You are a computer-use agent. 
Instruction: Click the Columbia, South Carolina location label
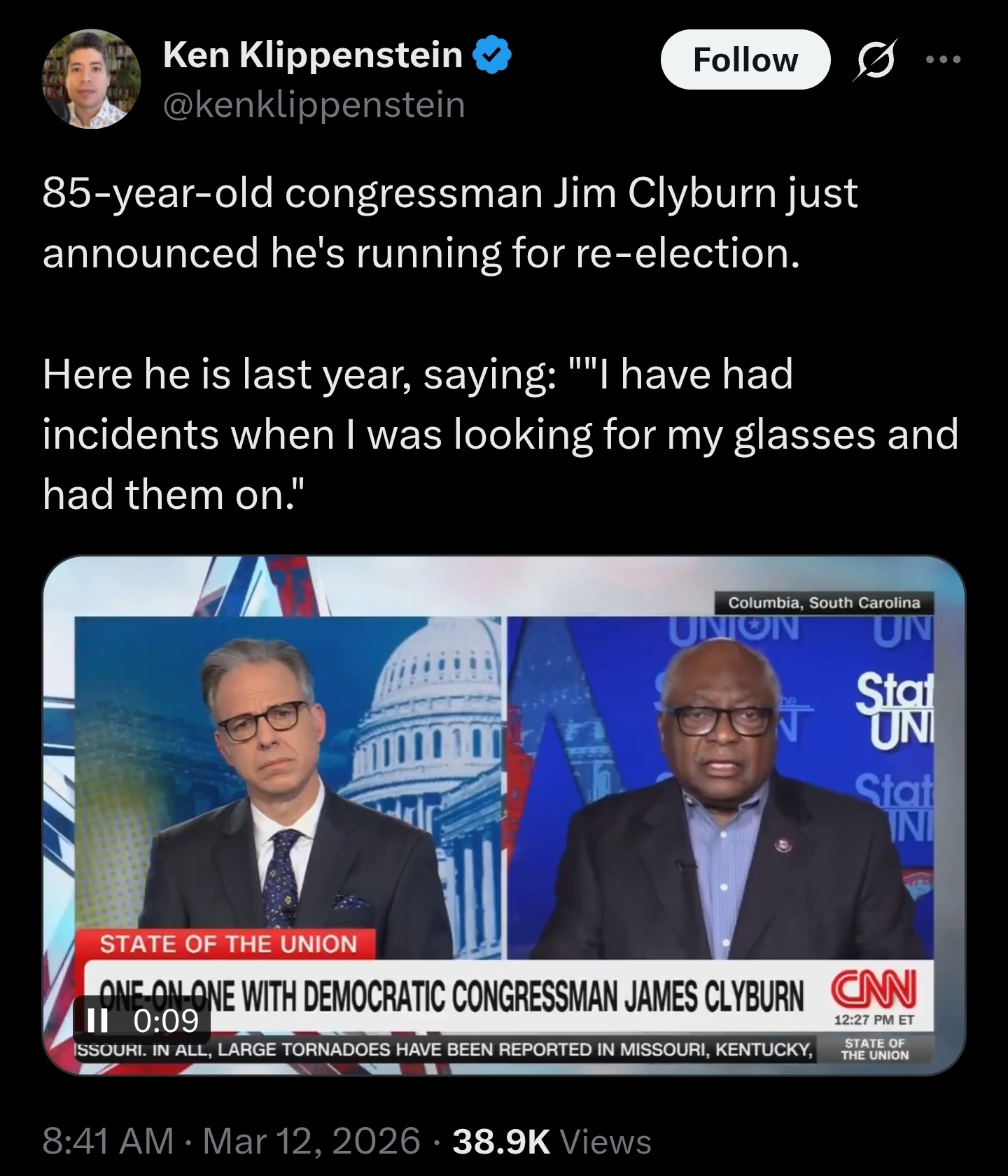824,603
